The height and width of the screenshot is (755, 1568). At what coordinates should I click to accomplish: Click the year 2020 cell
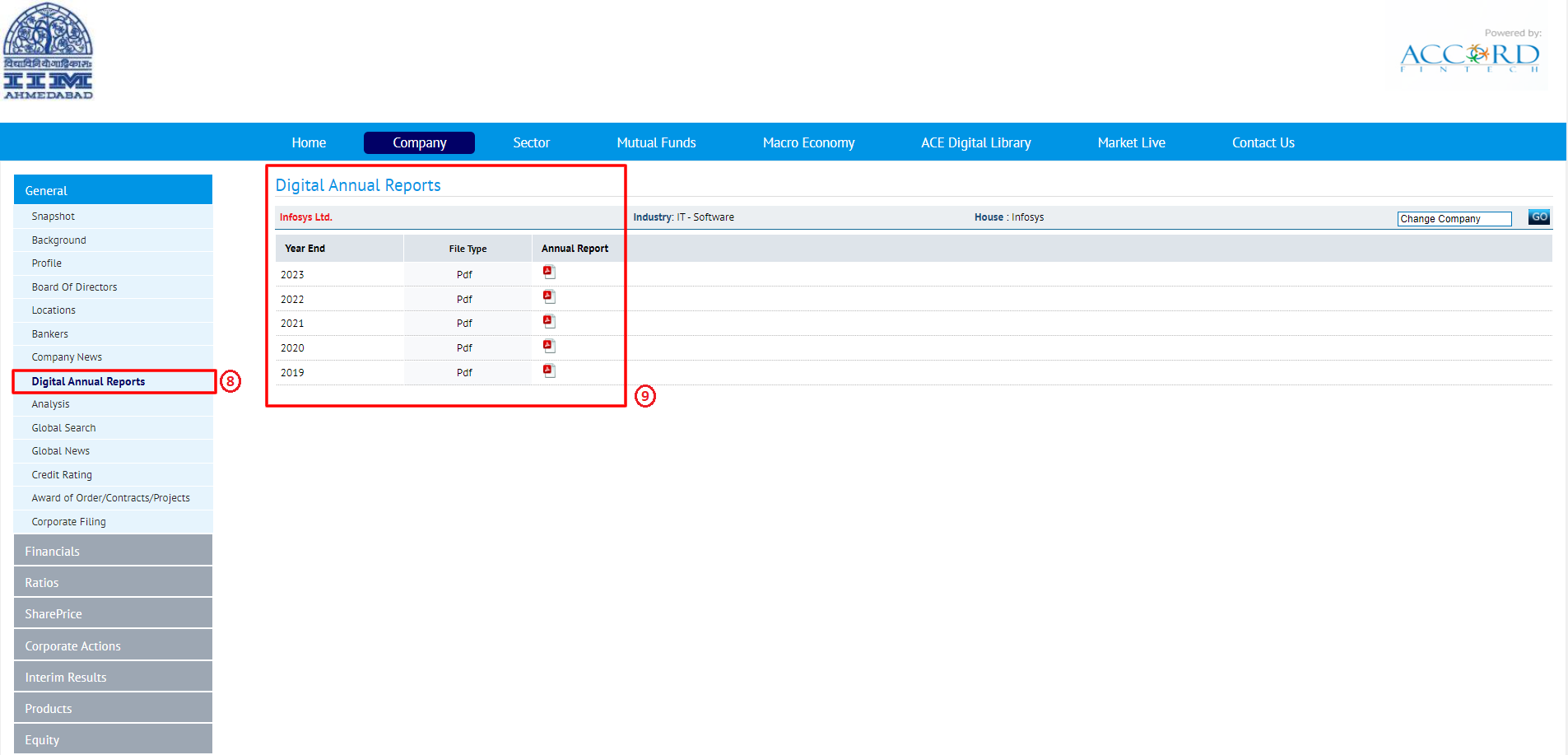pos(292,348)
